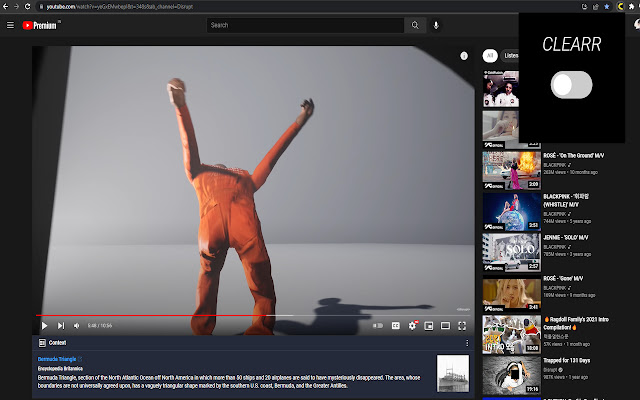640x400 pixels.
Task: Open JENNIE 'SOLO' M/V thumbnail
Action: [511, 253]
